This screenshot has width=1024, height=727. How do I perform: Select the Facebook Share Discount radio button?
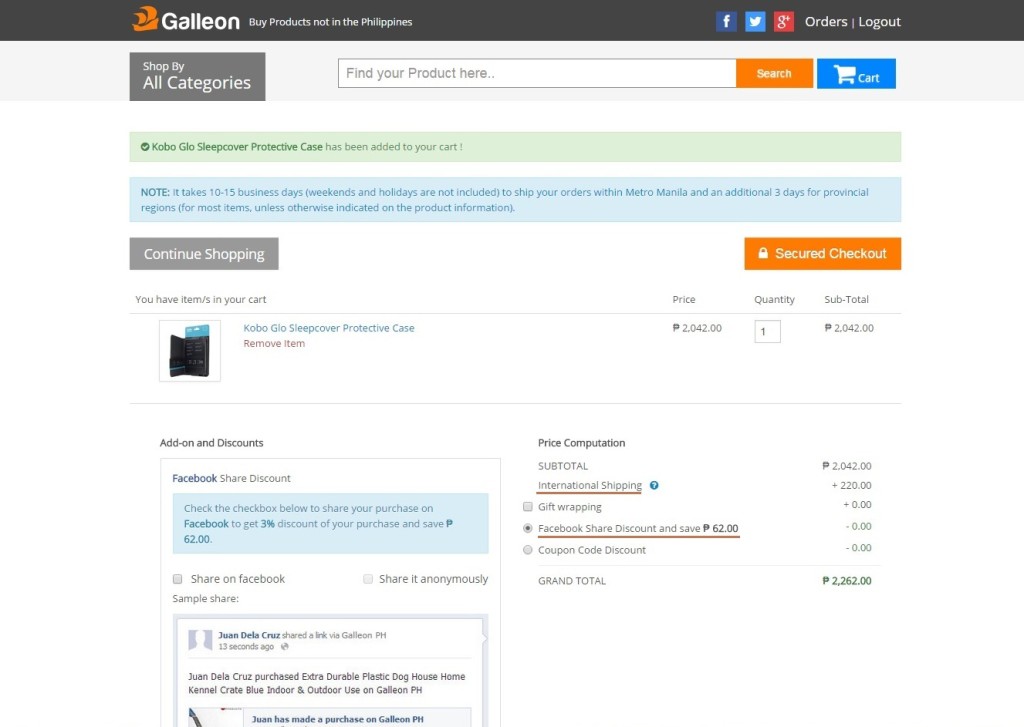pos(528,528)
